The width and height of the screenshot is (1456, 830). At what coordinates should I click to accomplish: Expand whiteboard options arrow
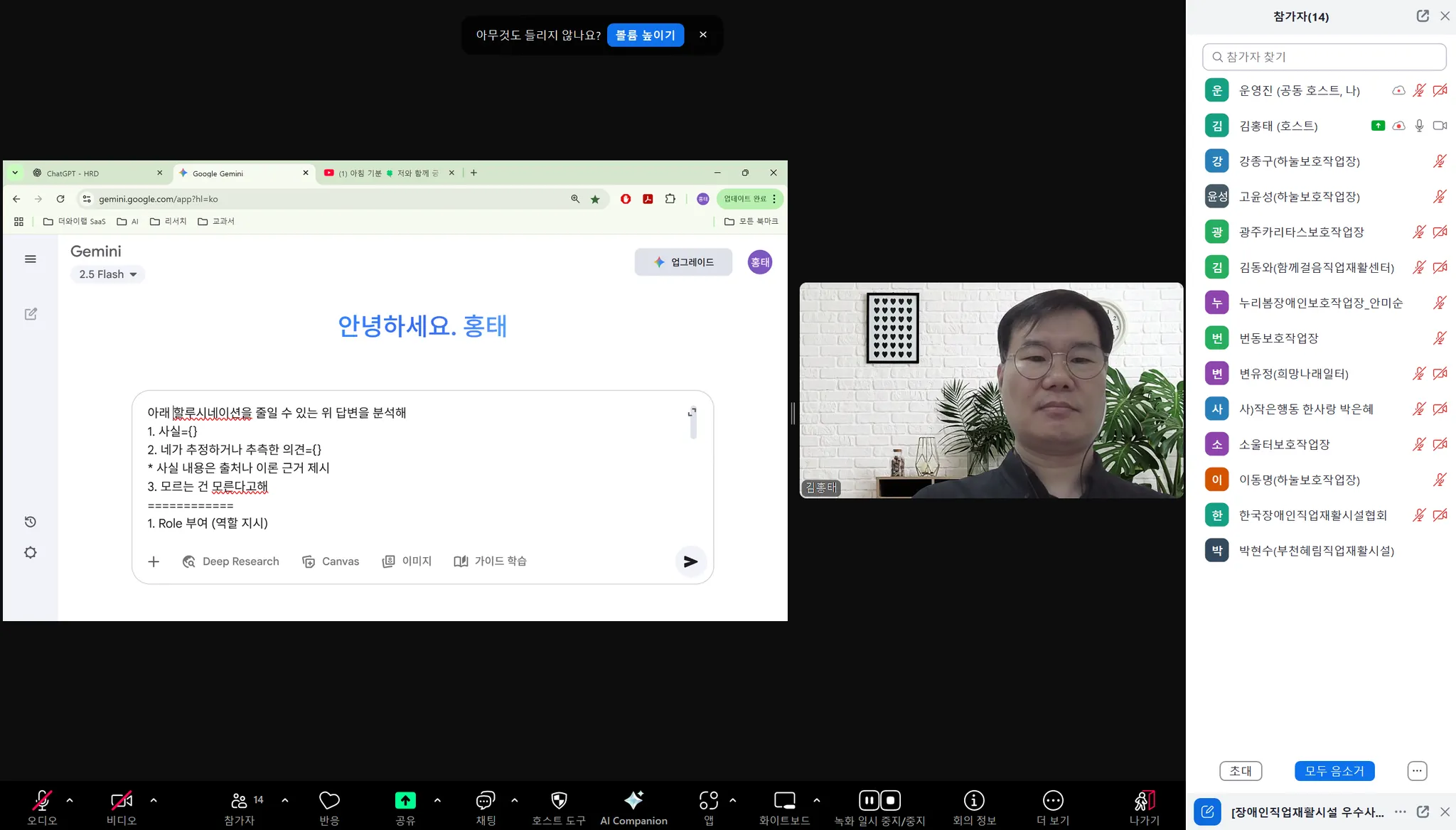817,800
